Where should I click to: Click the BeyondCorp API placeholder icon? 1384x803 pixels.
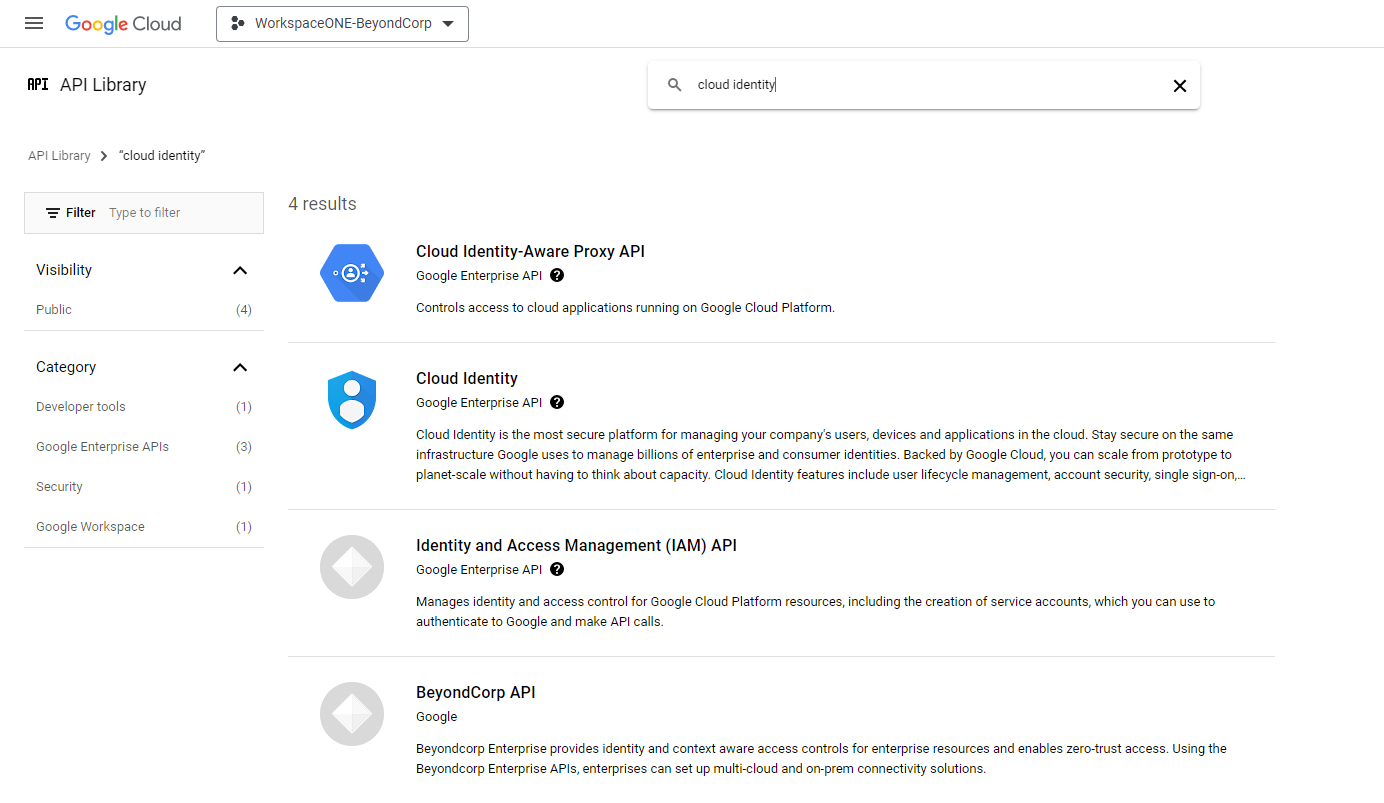pos(351,714)
